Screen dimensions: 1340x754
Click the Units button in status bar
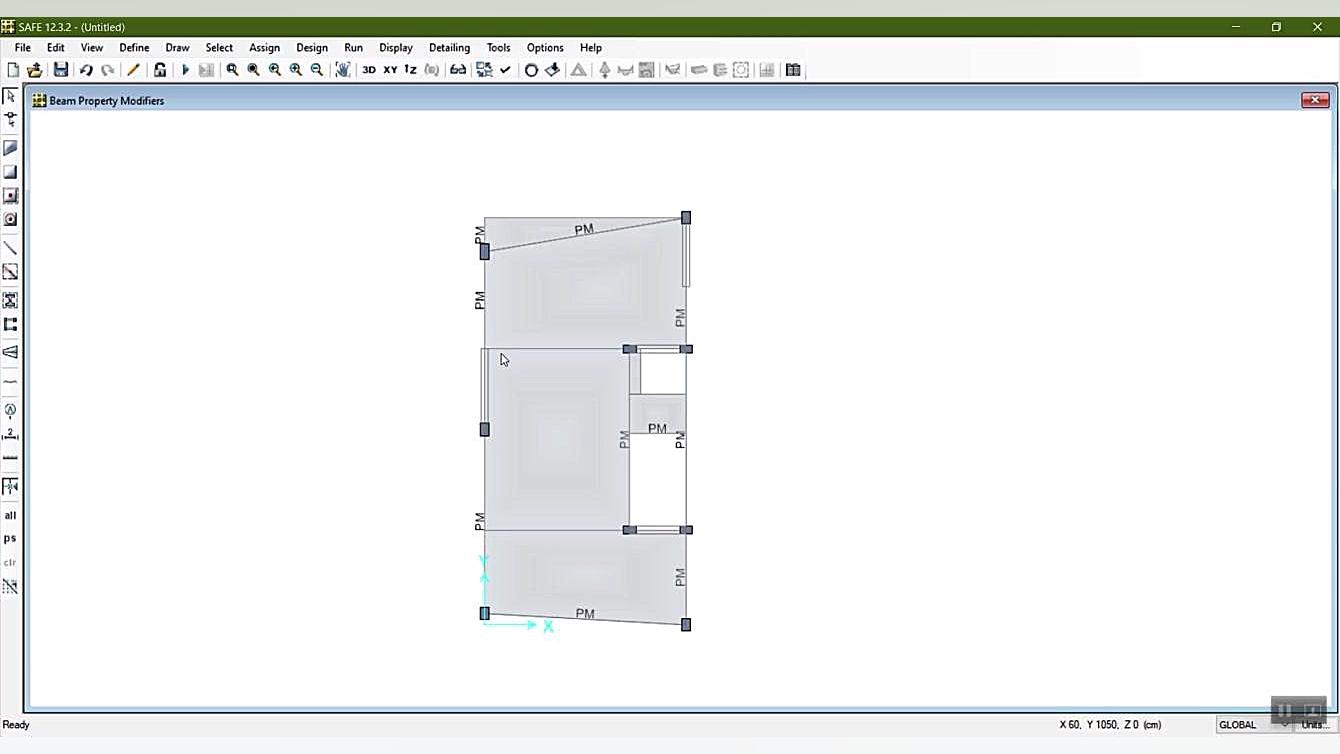click(x=1314, y=725)
